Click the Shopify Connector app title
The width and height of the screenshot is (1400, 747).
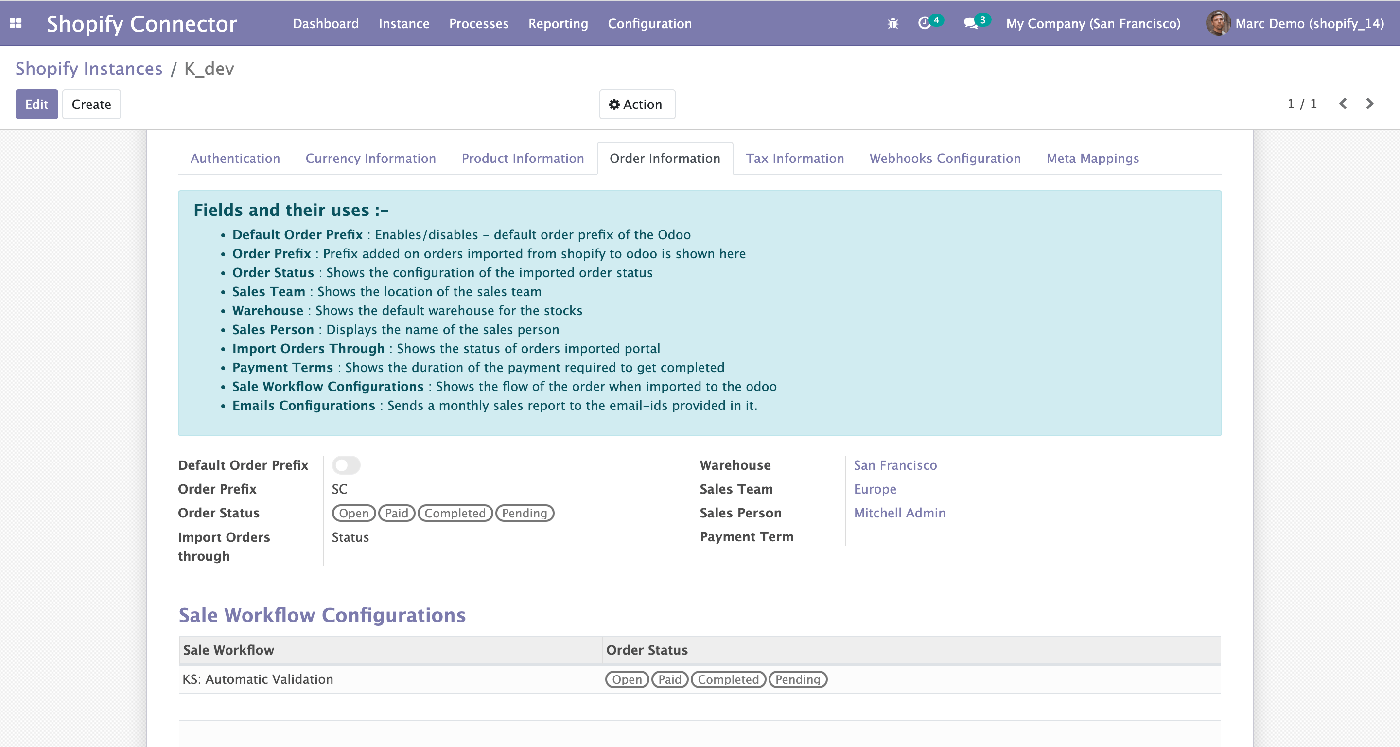pos(142,23)
